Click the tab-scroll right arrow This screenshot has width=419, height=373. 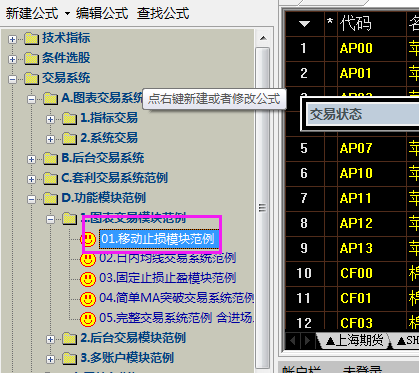click(307, 341)
